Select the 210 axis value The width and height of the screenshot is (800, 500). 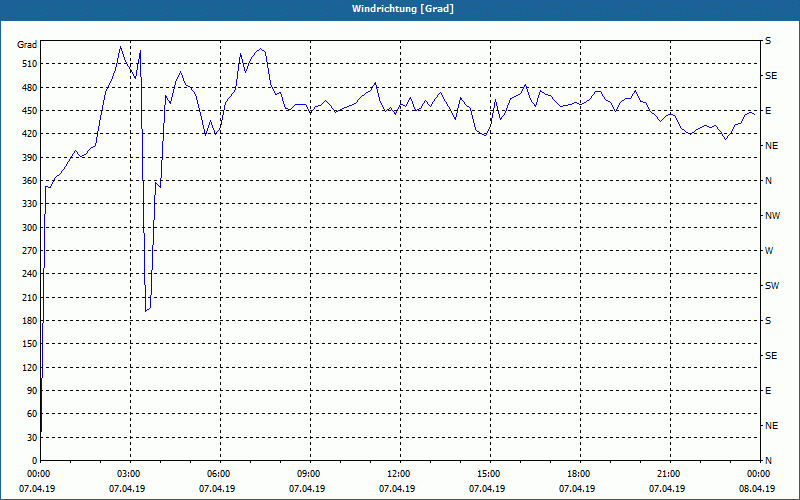[x=30, y=297]
